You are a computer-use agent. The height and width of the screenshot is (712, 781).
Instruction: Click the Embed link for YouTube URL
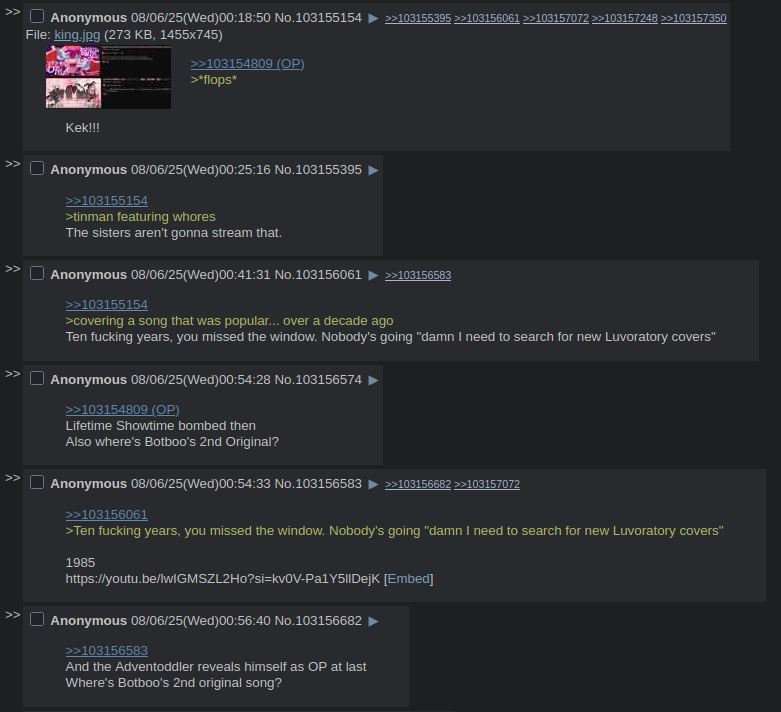tap(408, 579)
